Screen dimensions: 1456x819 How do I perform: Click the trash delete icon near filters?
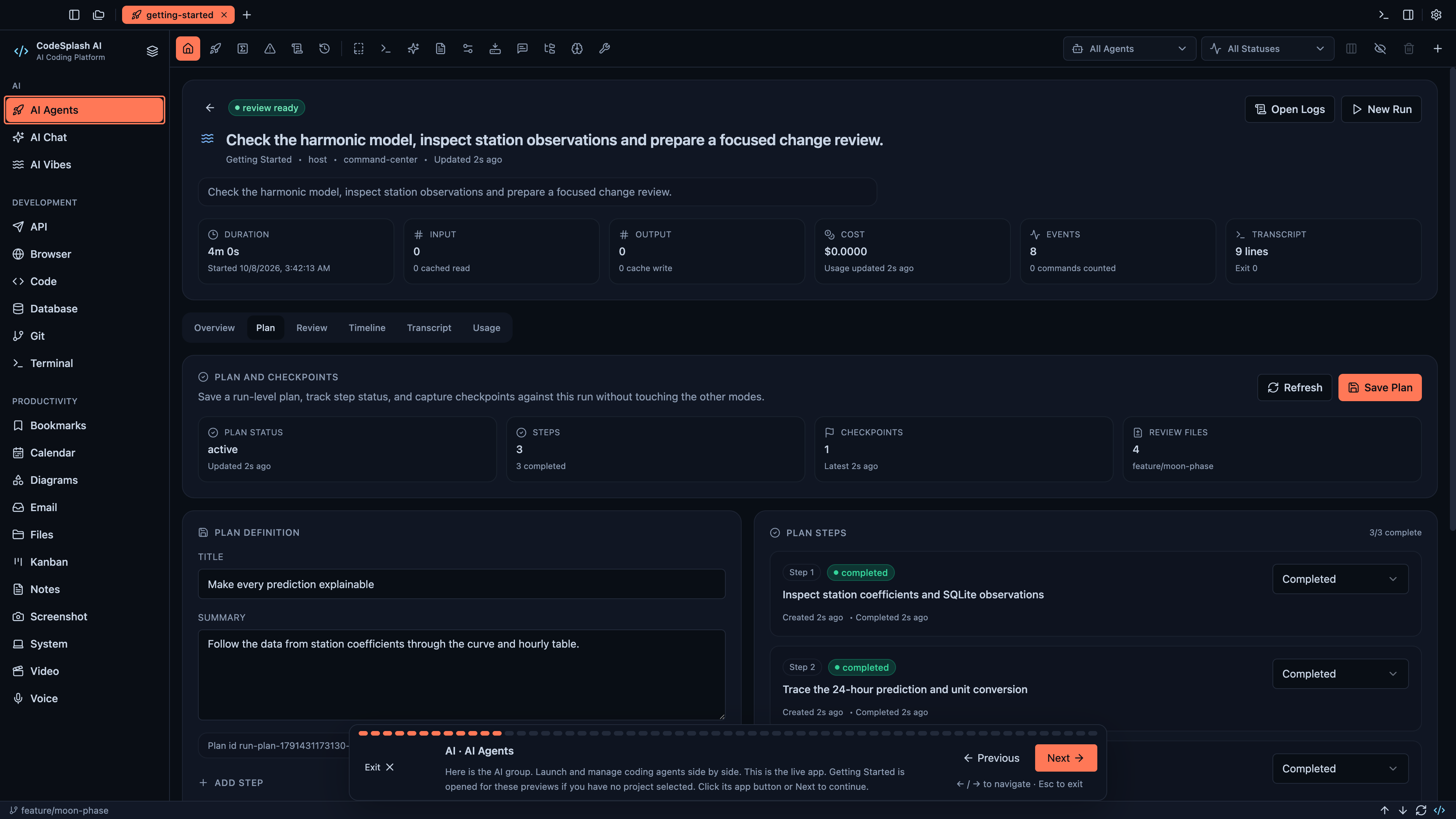(x=1409, y=49)
